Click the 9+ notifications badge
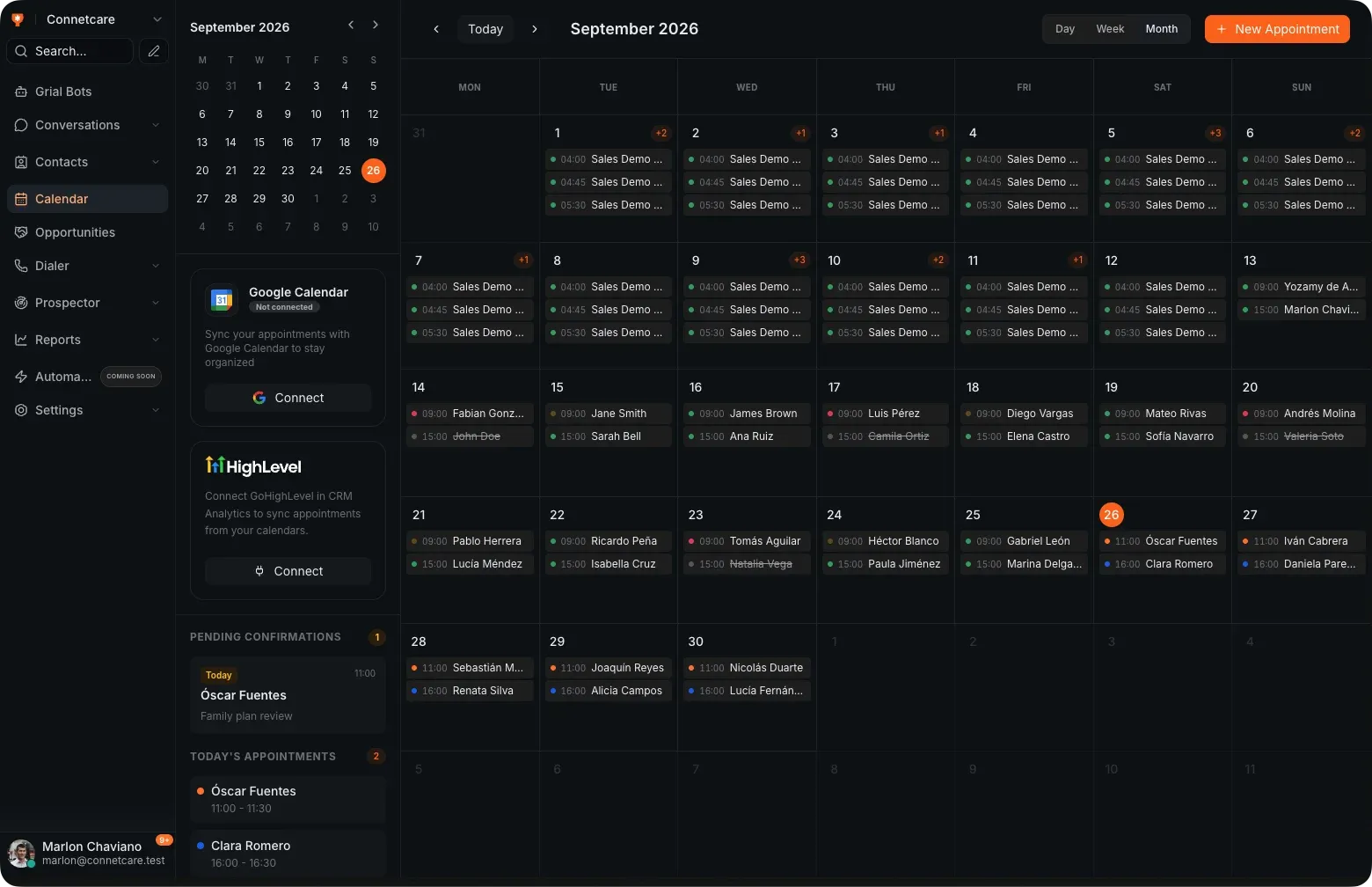This screenshot has width=1372, height=887. 164,840
